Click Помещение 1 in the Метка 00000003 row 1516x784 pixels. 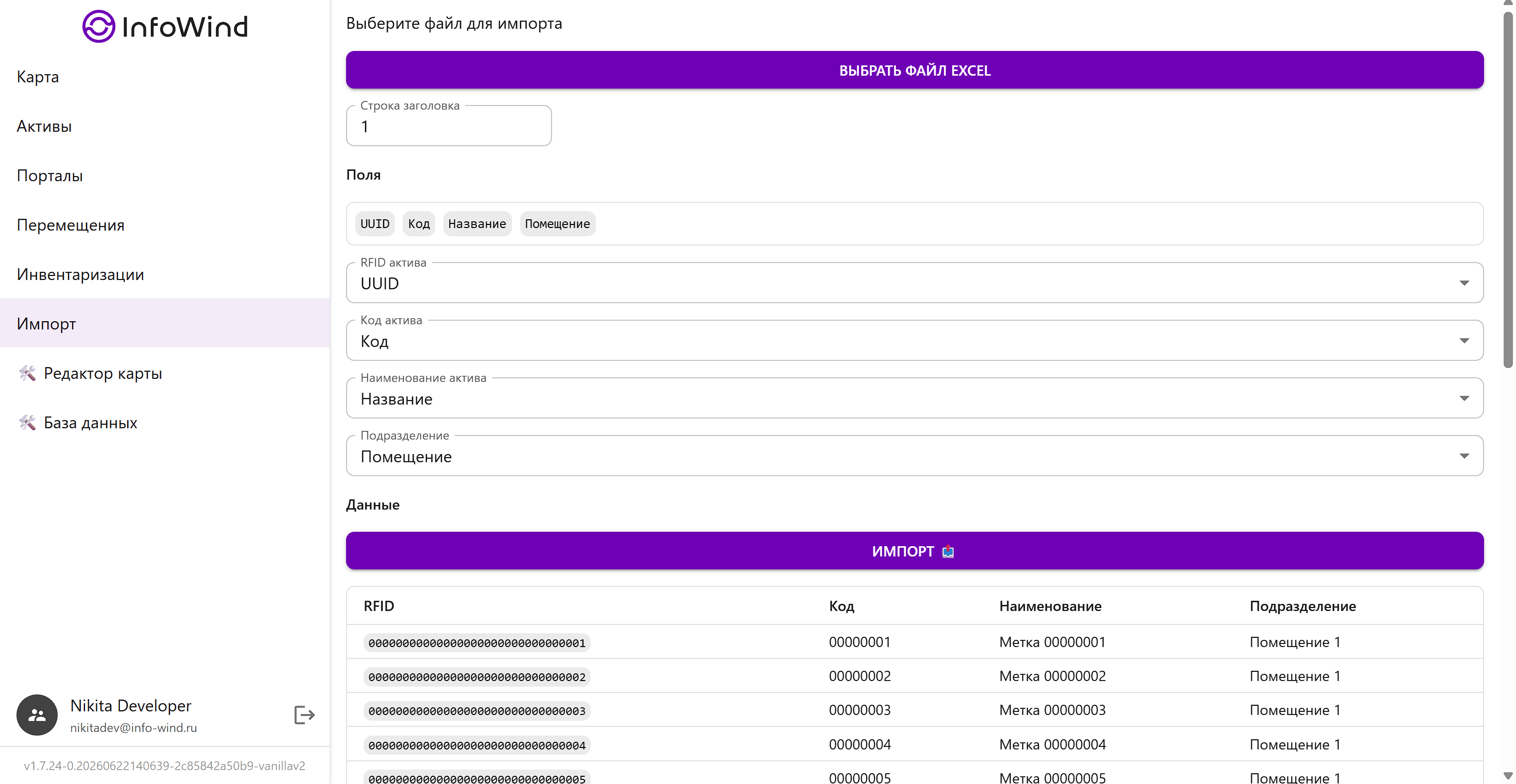pos(1295,710)
